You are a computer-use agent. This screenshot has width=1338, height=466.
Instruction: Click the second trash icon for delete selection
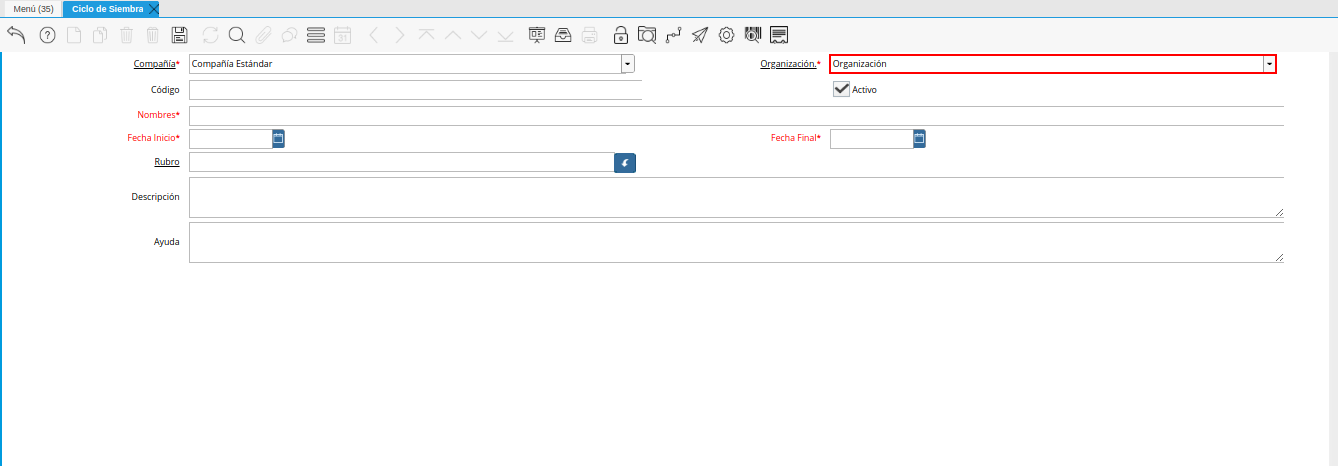coord(153,35)
